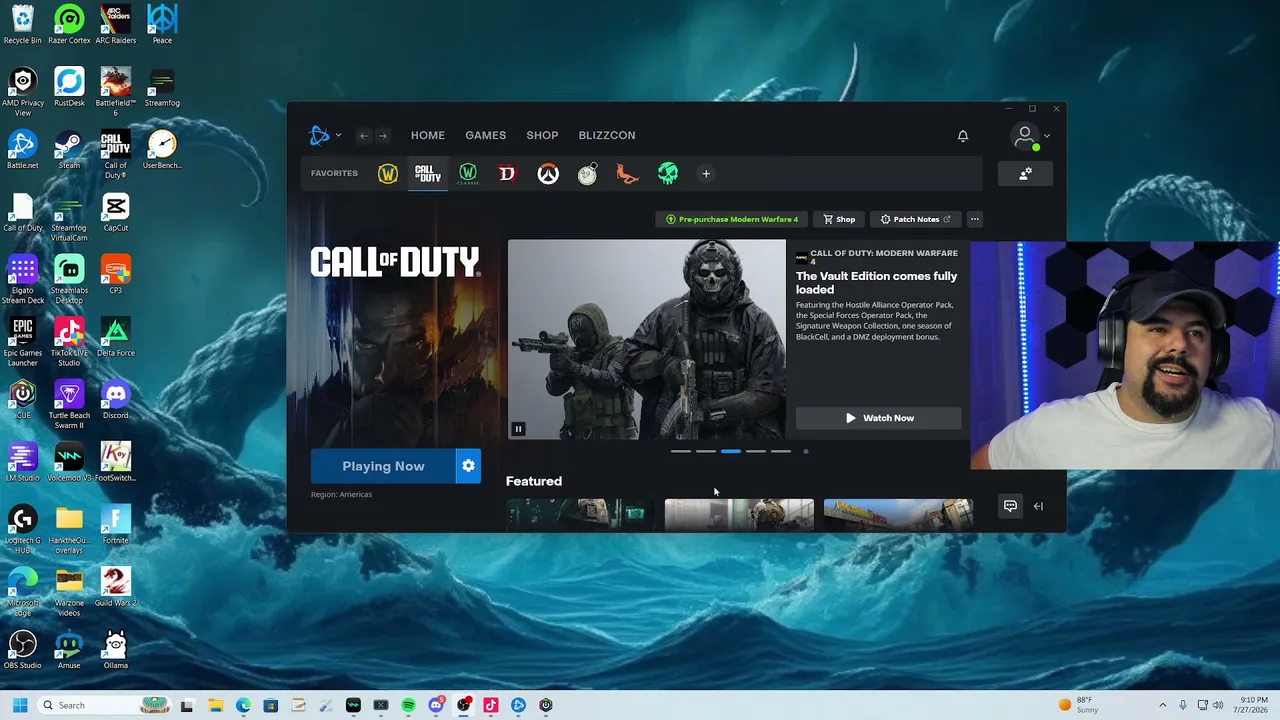Open the Battle.net logo dropdown menu

pyautogui.click(x=325, y=135)
